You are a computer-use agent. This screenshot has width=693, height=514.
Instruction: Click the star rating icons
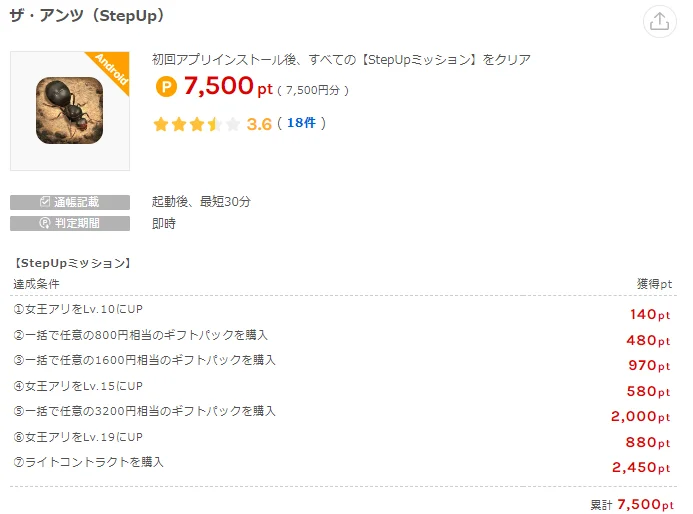pyautogui.click(x=196, y=124)
